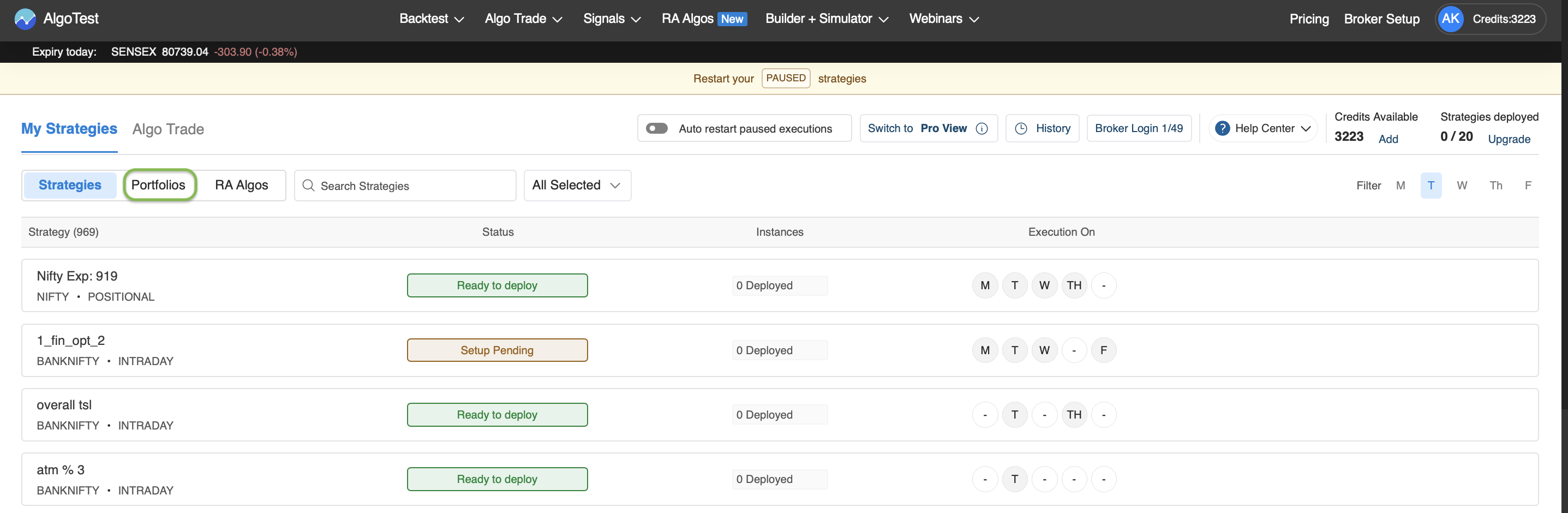
Task: Click the search magnifier in Search Strategies
Action: (308, 186)
